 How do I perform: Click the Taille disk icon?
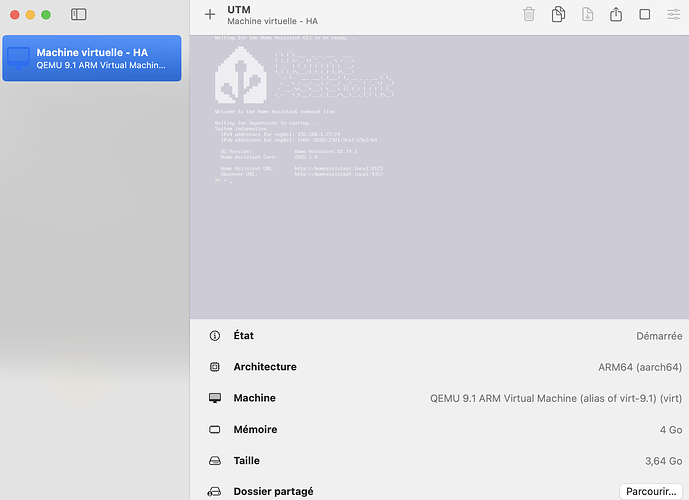[215, 460]
